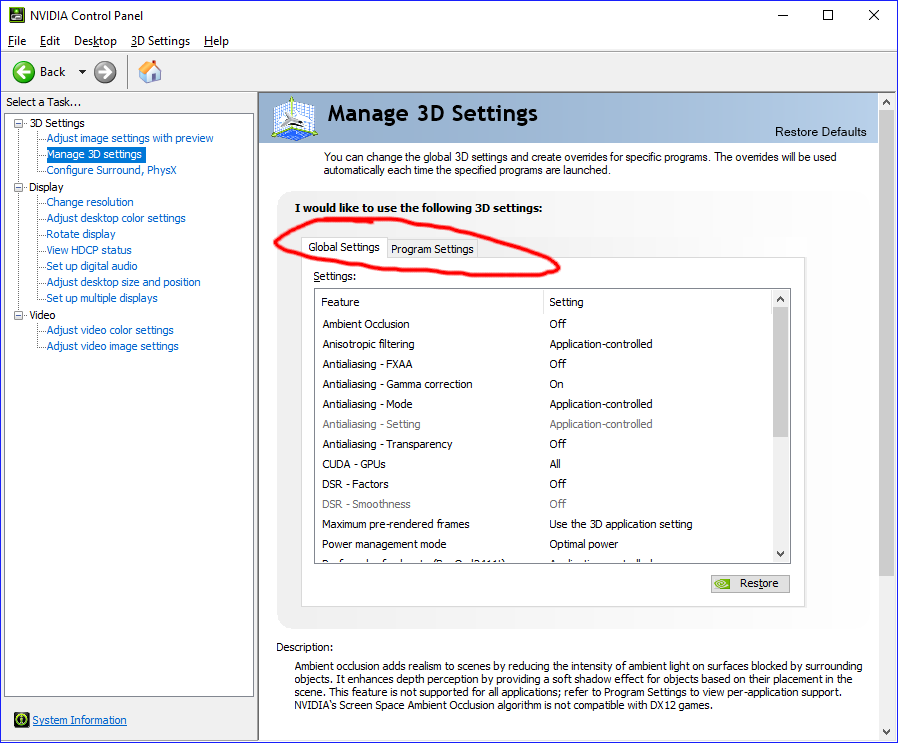Collapse the 3D Settings tree node
The height and width of the screenshot is (743, 898).
[x=19, y=123]
